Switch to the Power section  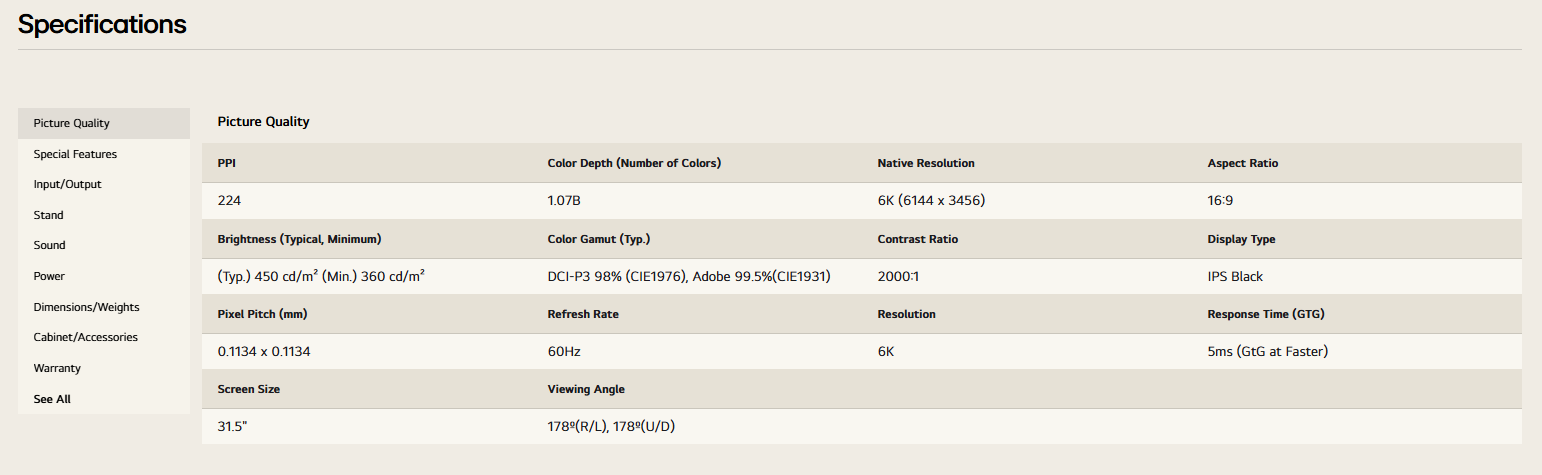tap(104, 276)
